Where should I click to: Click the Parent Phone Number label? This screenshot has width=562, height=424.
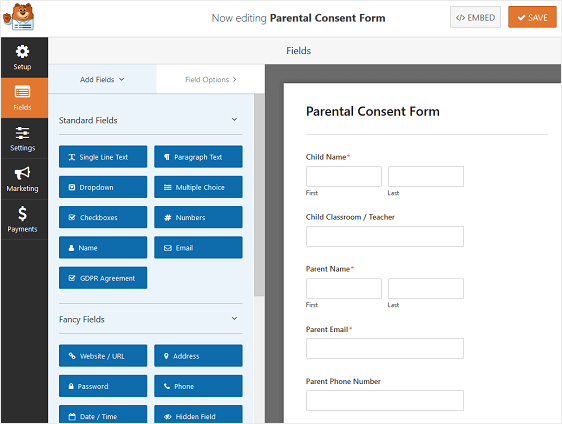click(x=343, y=381)
